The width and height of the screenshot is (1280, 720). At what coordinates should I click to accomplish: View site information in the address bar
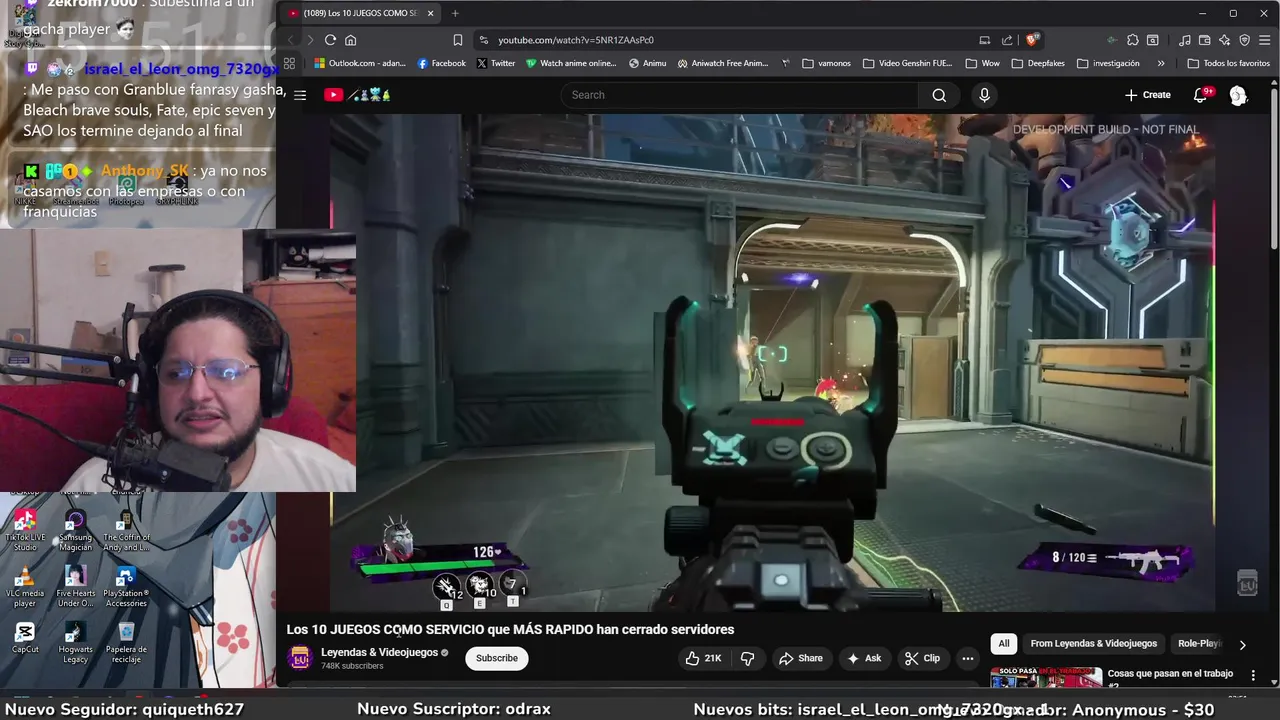pyautogui.click(x=484, y=40)
